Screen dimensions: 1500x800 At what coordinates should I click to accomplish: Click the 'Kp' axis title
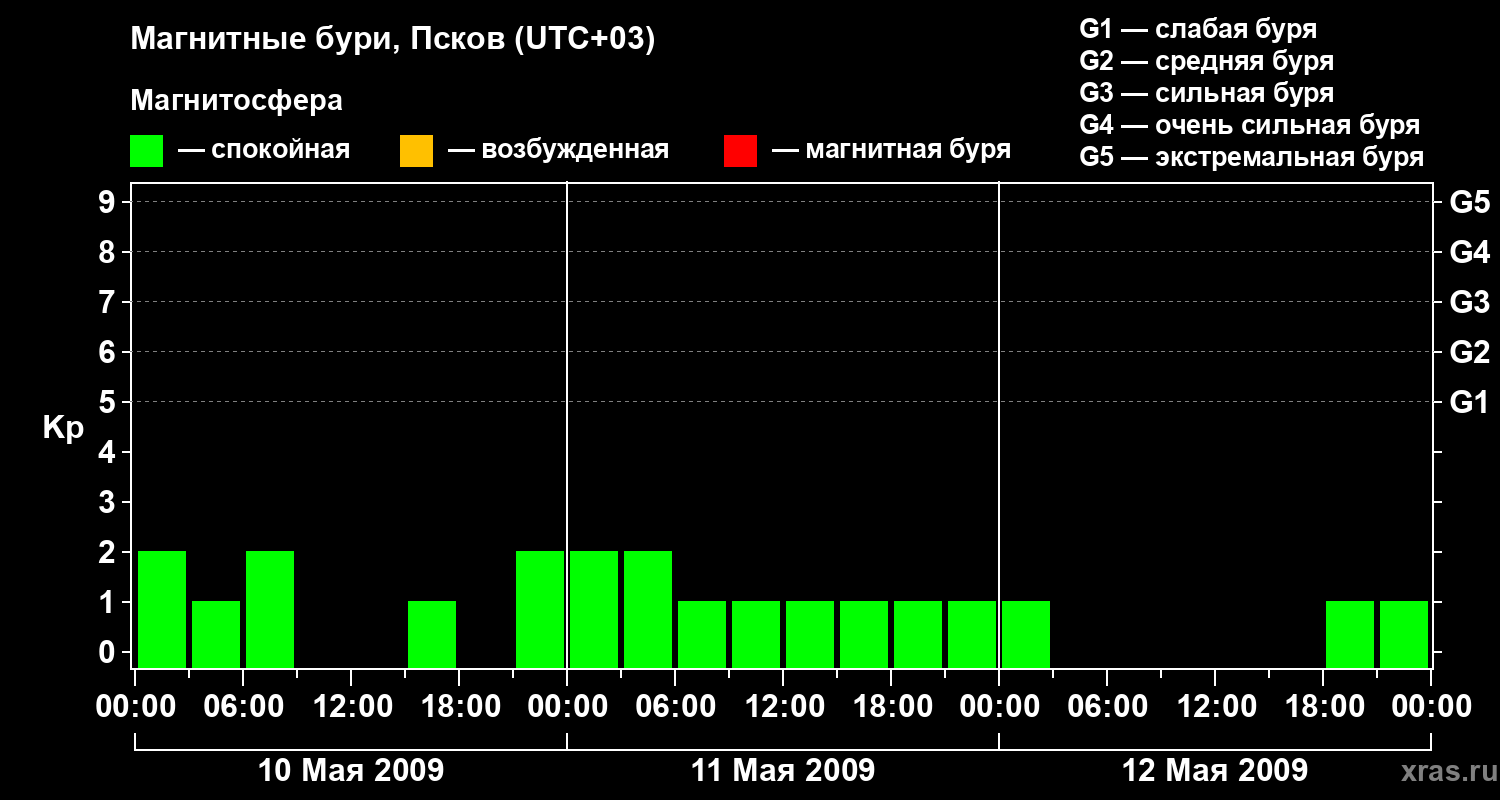click(x=62, y=428)
